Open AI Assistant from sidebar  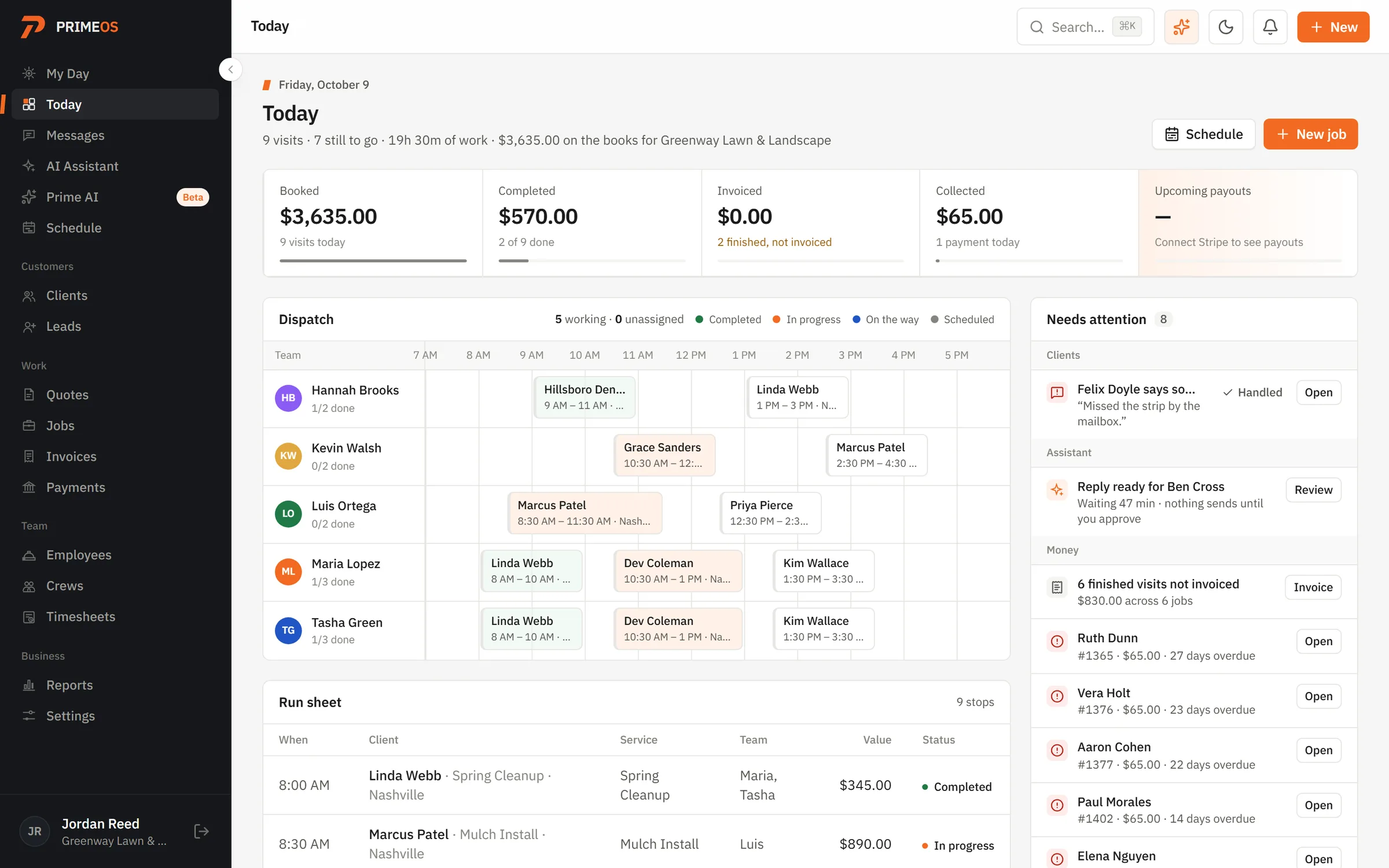coord(115,166)
